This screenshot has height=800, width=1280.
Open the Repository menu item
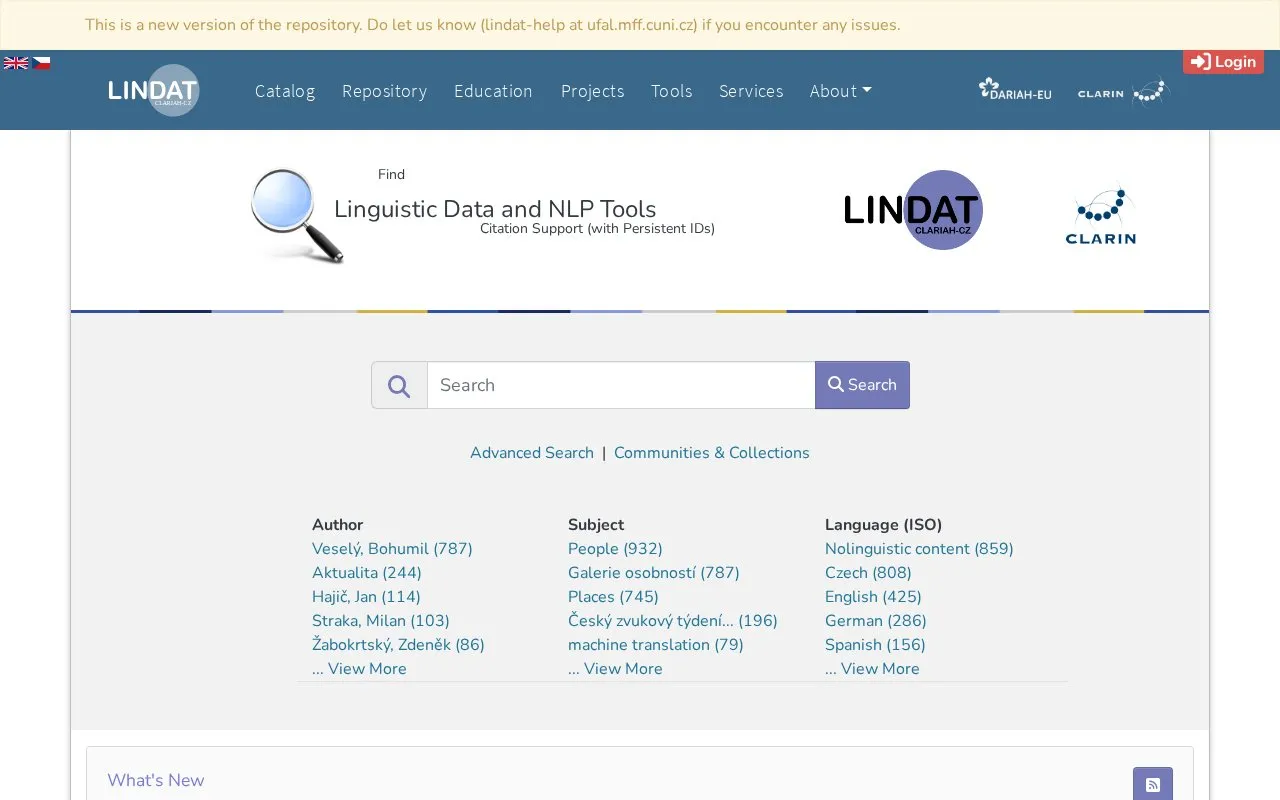[x=384, y=91]
